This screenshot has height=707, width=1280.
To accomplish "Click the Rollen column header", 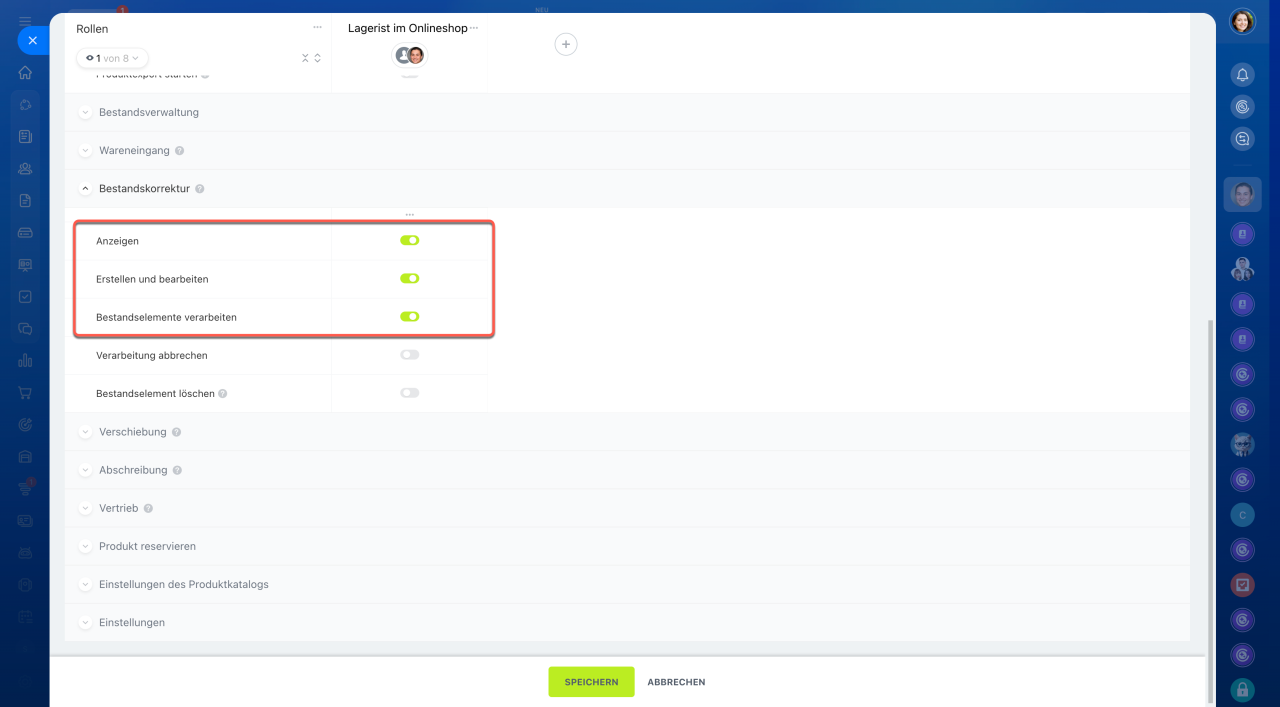I will (92, 29).
